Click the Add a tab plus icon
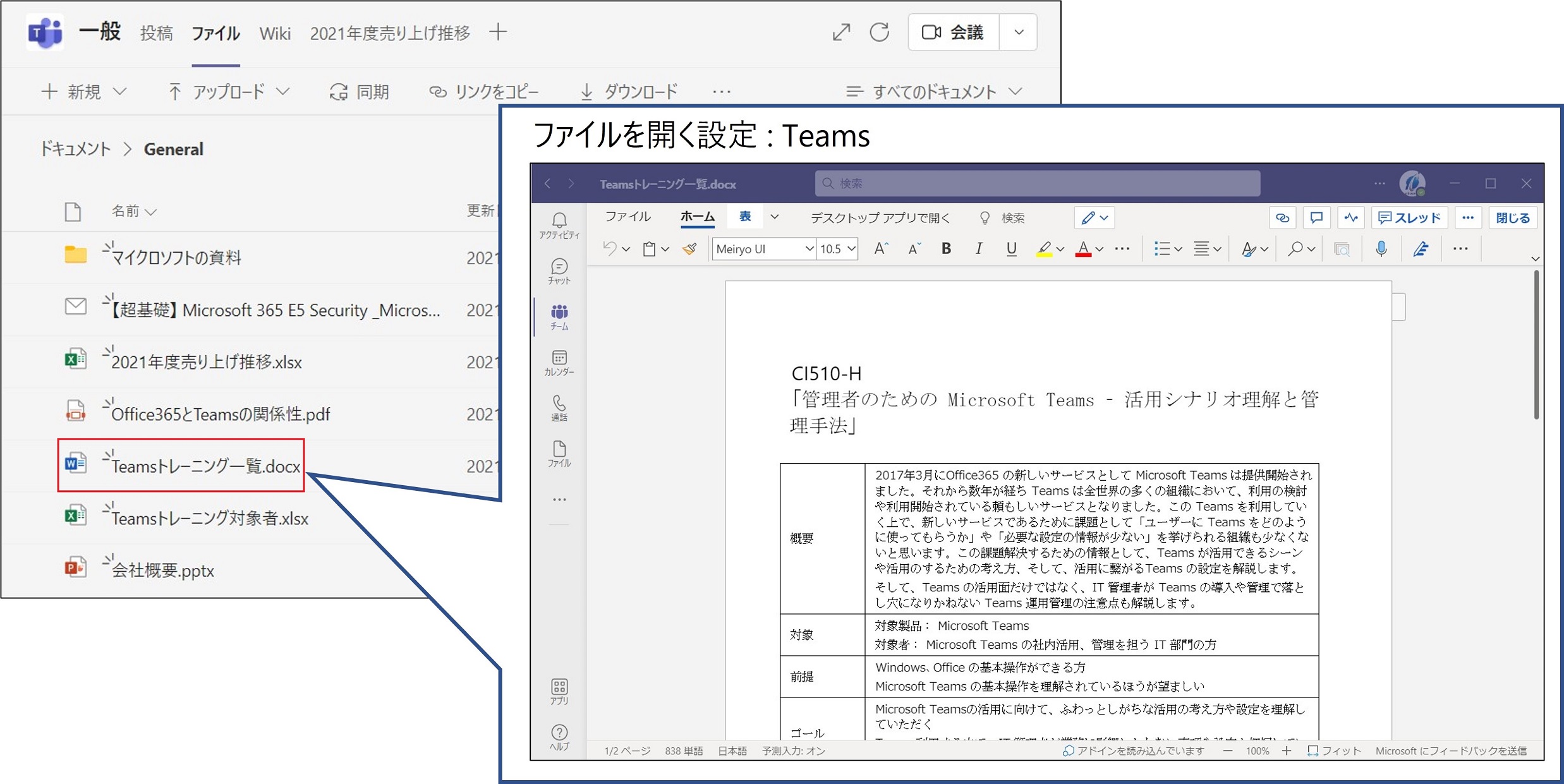This screenshot has width=1564, height=784. (498, 32)
